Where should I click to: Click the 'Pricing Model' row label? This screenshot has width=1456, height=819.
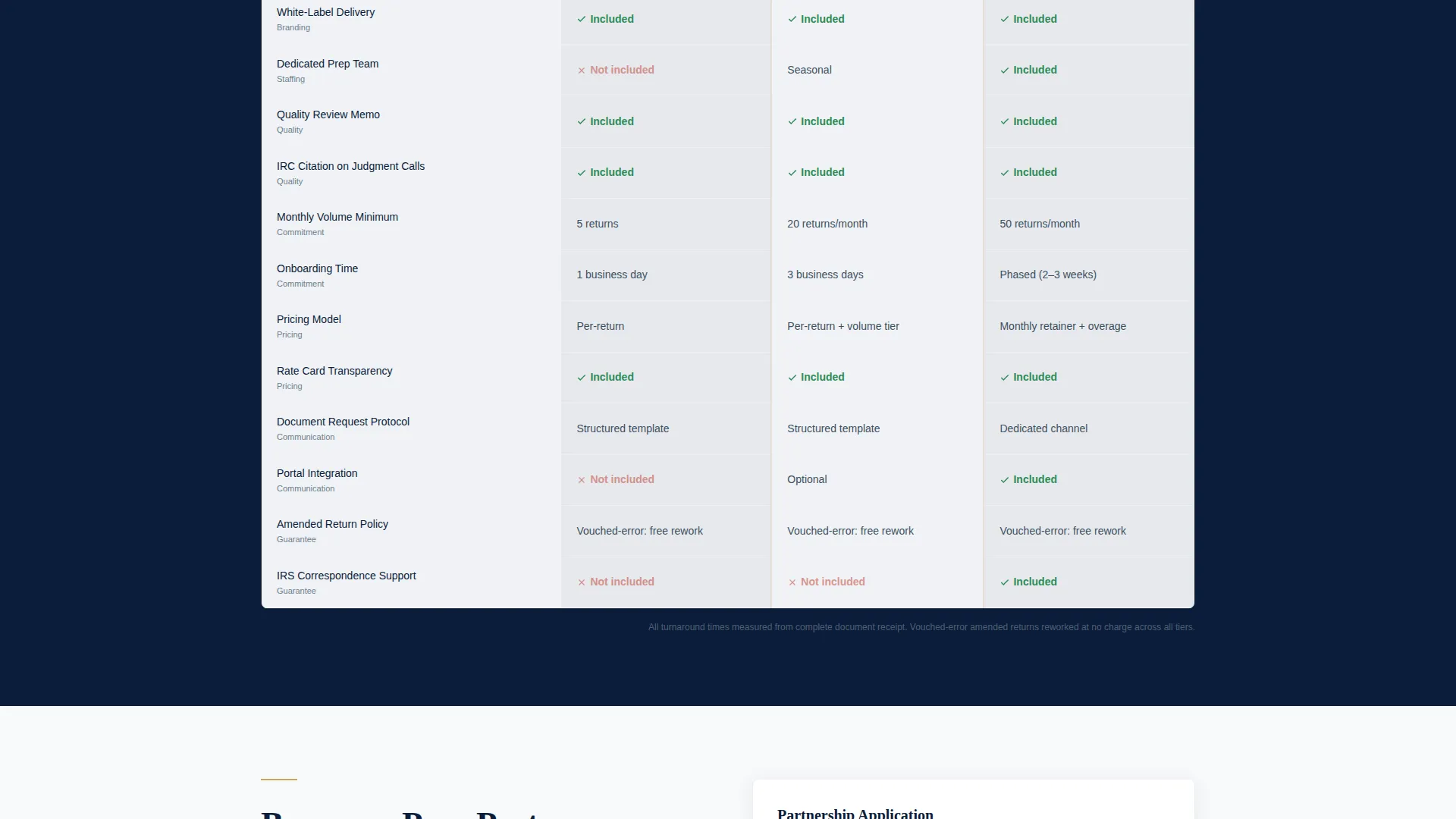click(x=309, y=319)
